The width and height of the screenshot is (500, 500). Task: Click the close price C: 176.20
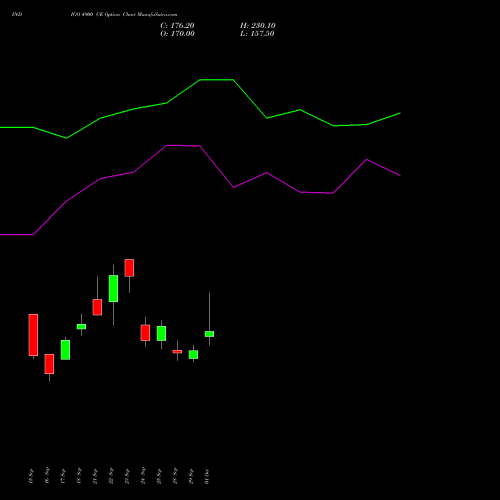tap(177, 26)
